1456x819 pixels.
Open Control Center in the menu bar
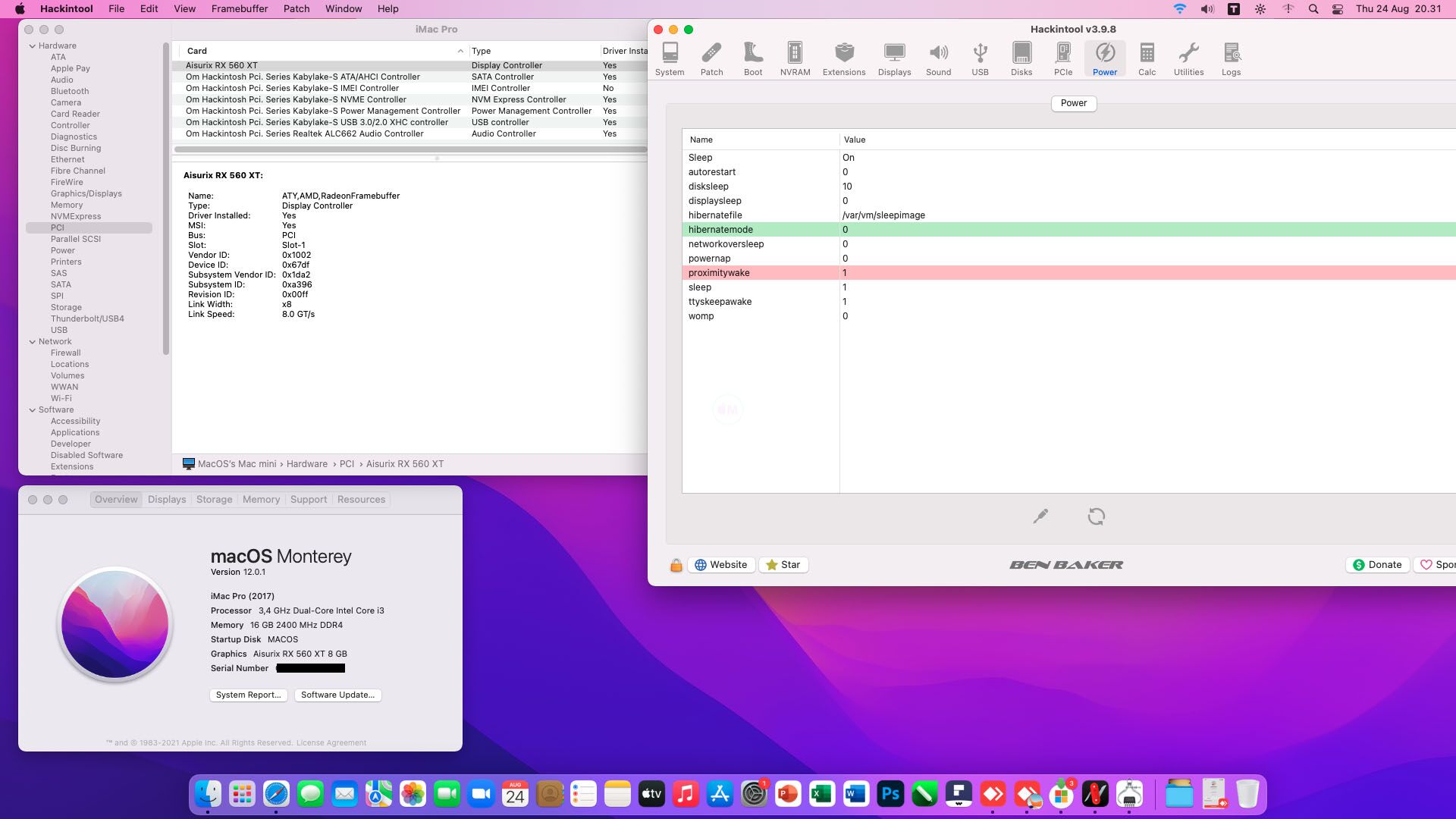tap(1338, 9)
